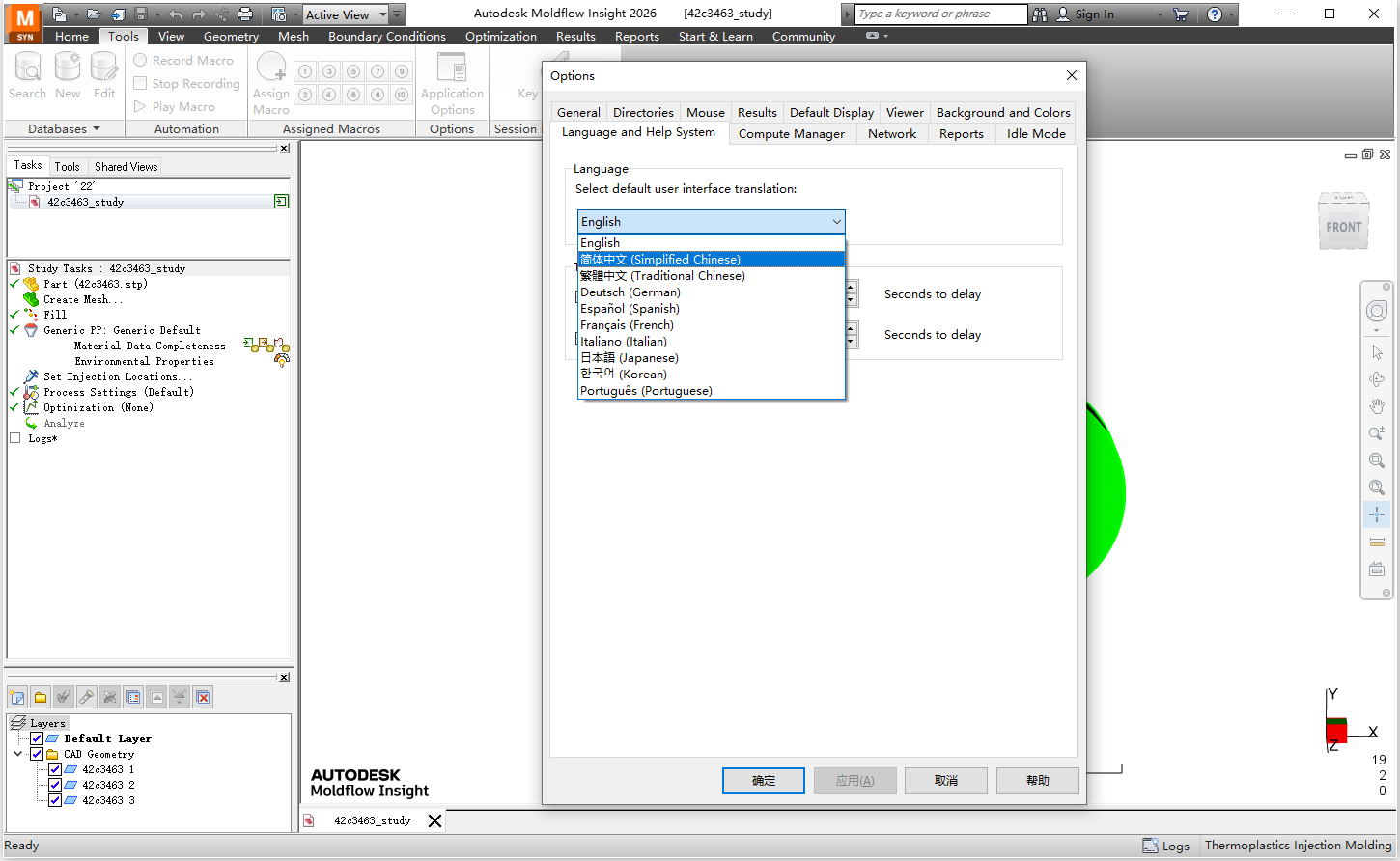The width and height of the screenshot is (1400, 861).
Task: Click the New Layer icon in Layers toolbar
Action: pos(17,697)
